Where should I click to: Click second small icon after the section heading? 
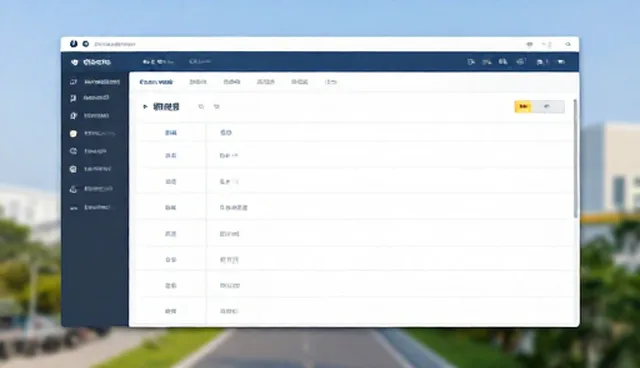[217, 106]
